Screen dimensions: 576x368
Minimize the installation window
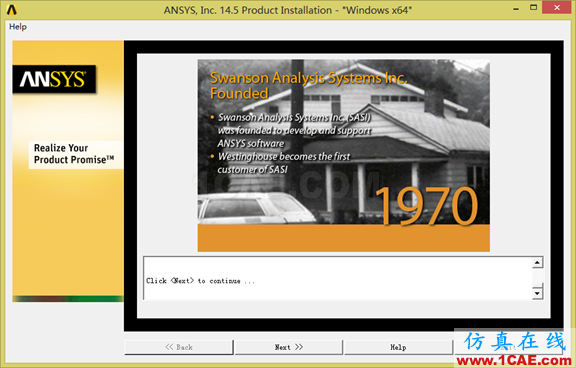(x=516, y=9)
